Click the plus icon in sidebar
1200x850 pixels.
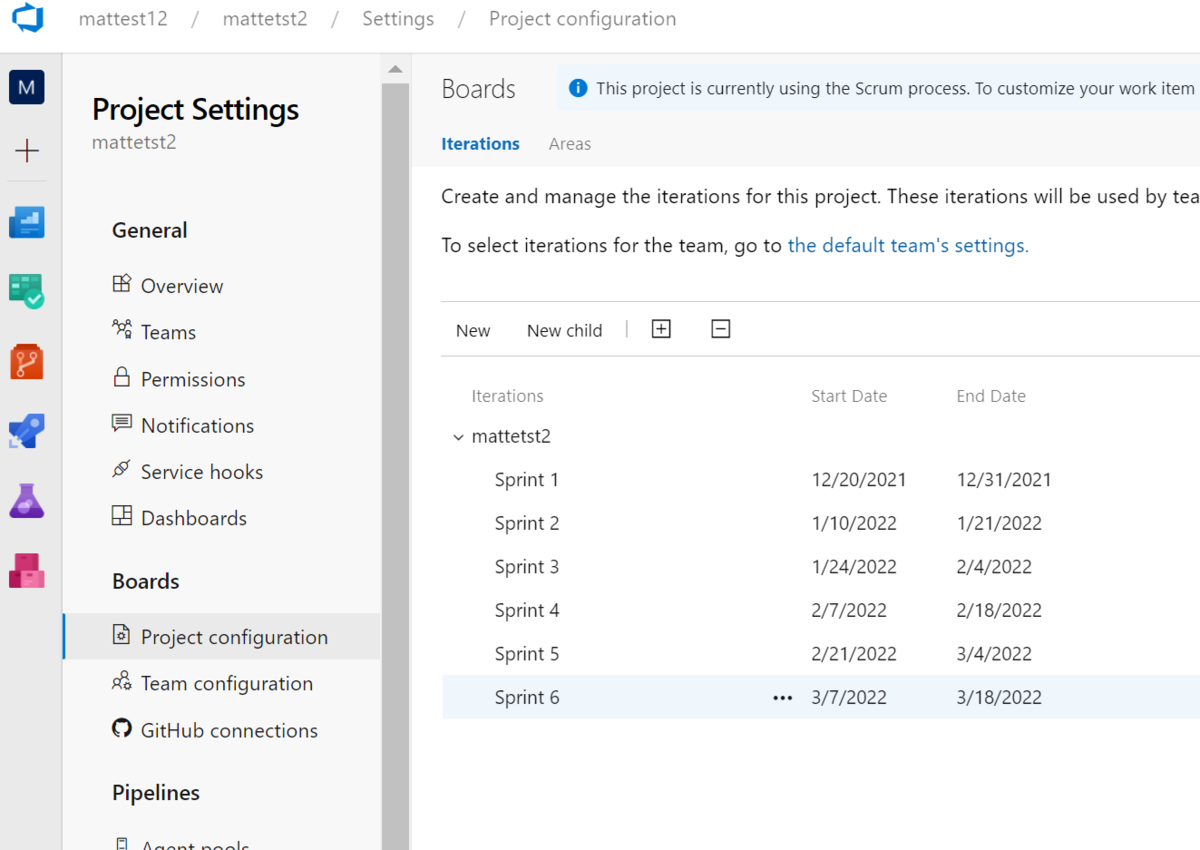[27, 151]
